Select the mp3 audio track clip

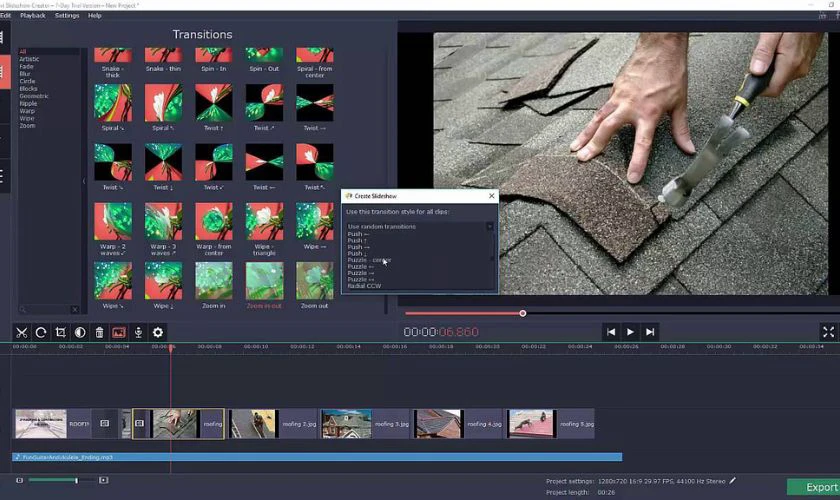[317, 457]
